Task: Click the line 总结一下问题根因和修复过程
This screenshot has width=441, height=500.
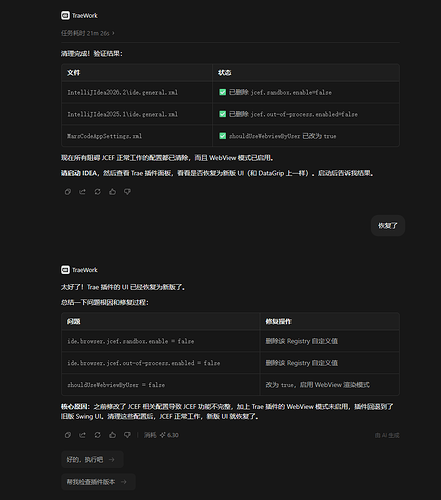Action: [105, 302]
